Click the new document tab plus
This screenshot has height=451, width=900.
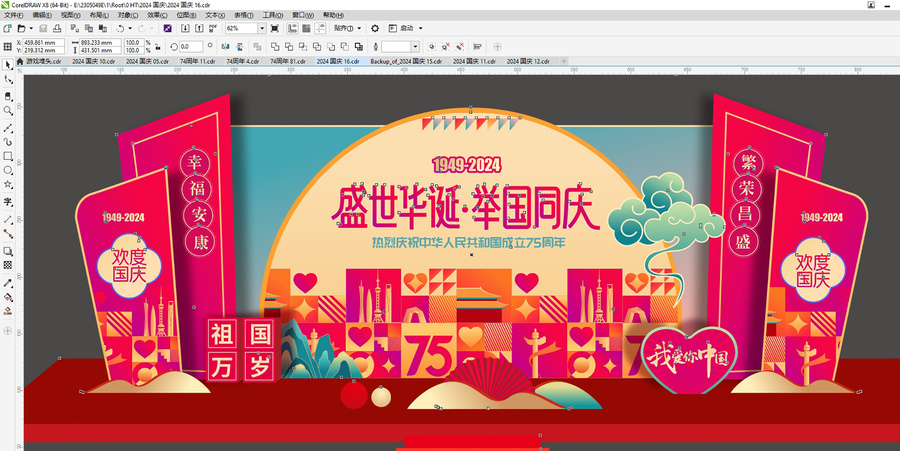564,61
